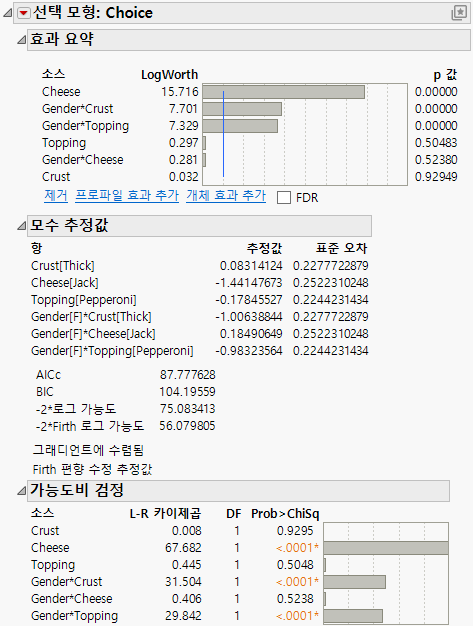Click the Gender[F]*Topping[Pepperoni] term
This screenshot has height=626, width=473.
112,351
